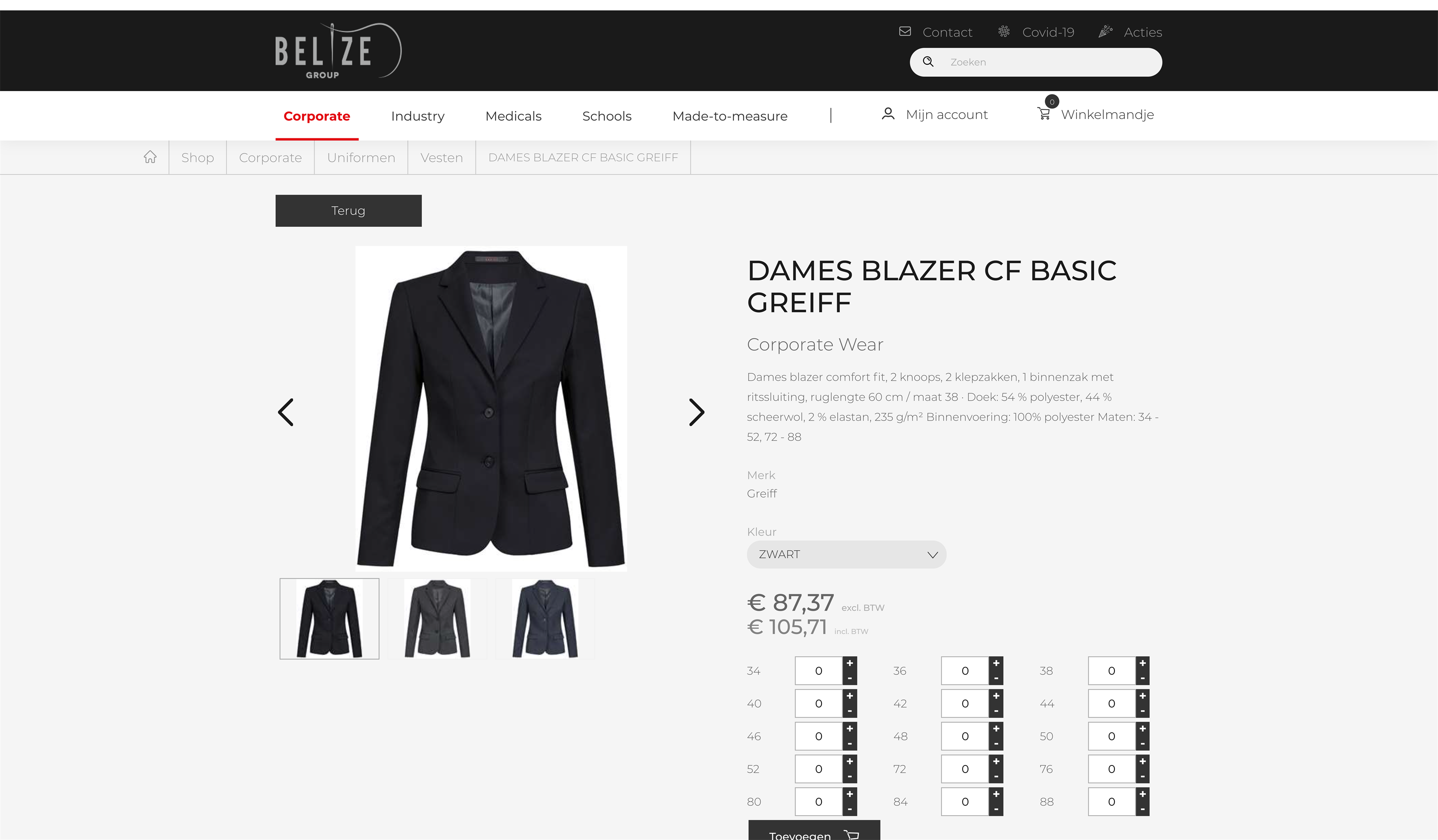
Task: Click the Contact envelope icon
Action: pyautogui.click(x=905, y=31)
